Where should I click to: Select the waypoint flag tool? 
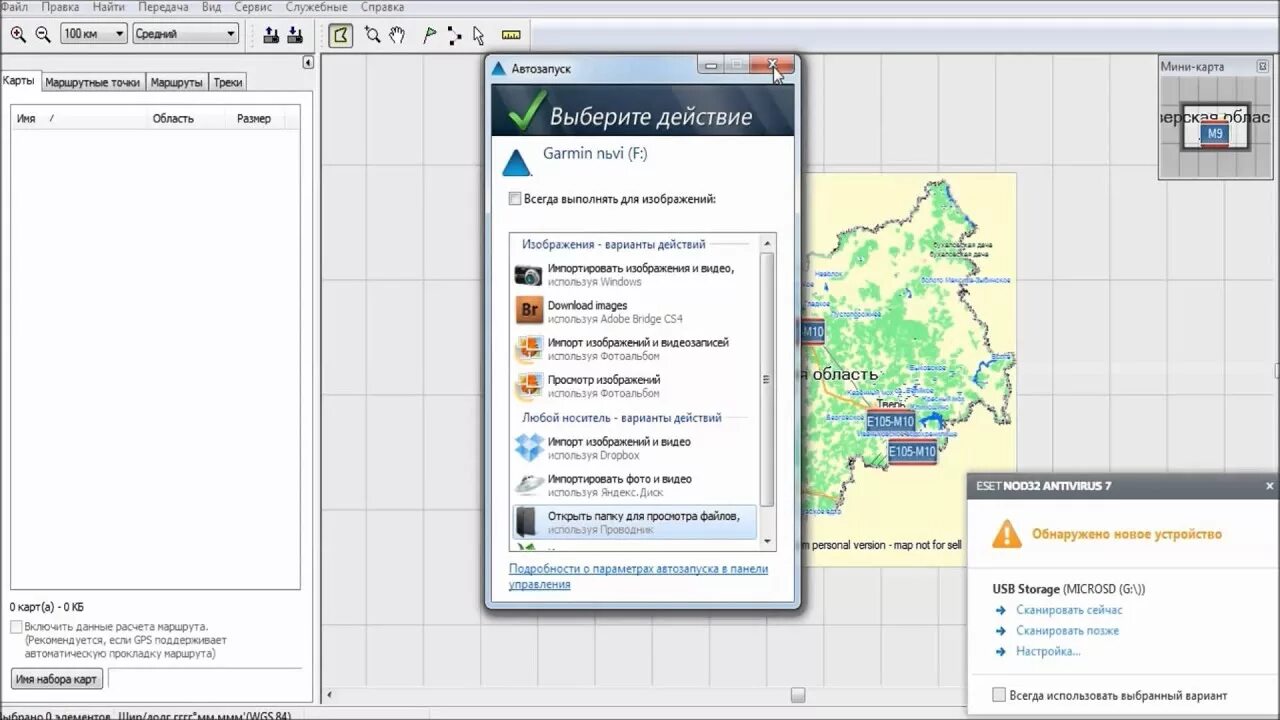tap(430, 35)
